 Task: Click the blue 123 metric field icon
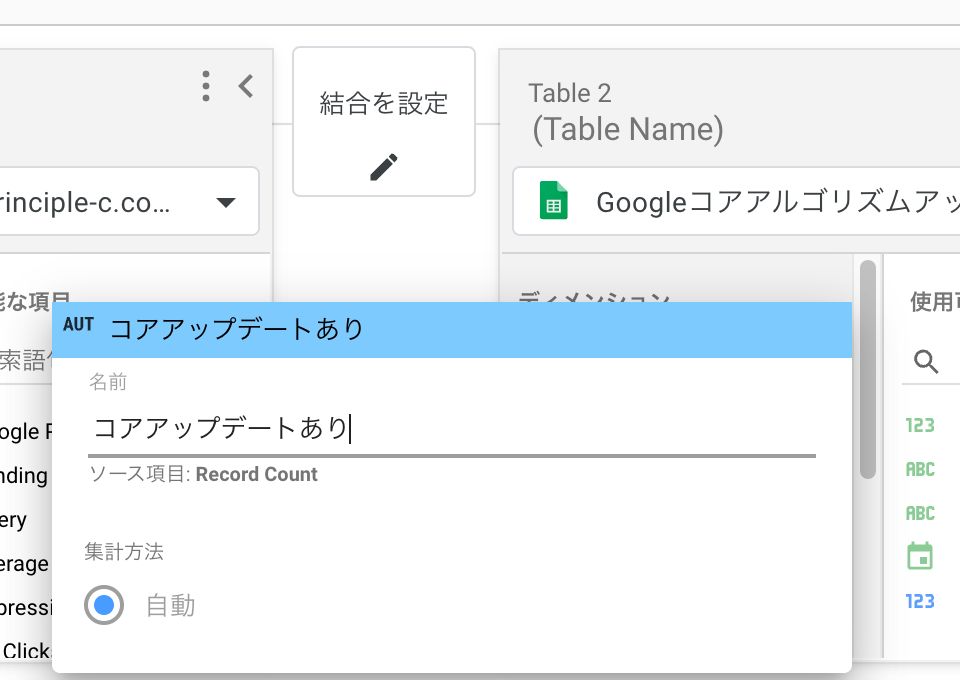coord(919,601)
